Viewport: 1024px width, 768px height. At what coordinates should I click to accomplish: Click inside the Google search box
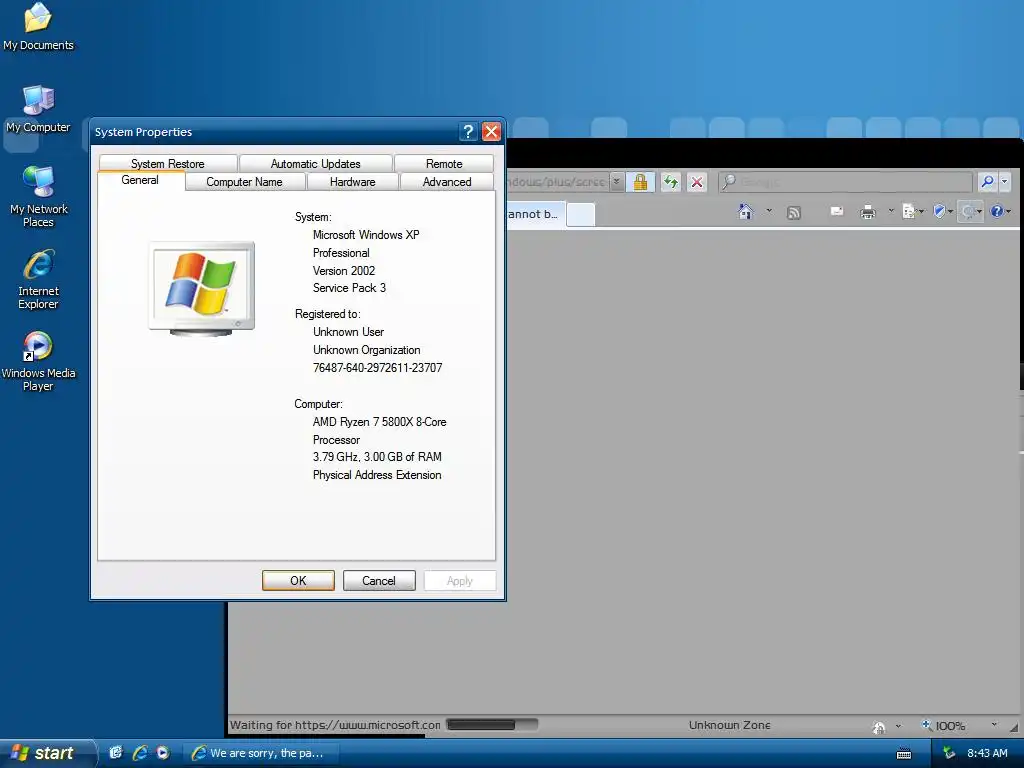[x=846, y=182]
